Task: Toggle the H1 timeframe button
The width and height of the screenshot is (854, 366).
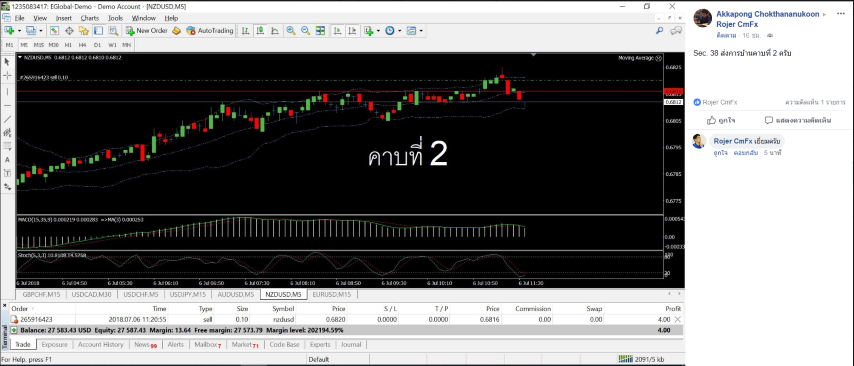Action: (68, 45)
